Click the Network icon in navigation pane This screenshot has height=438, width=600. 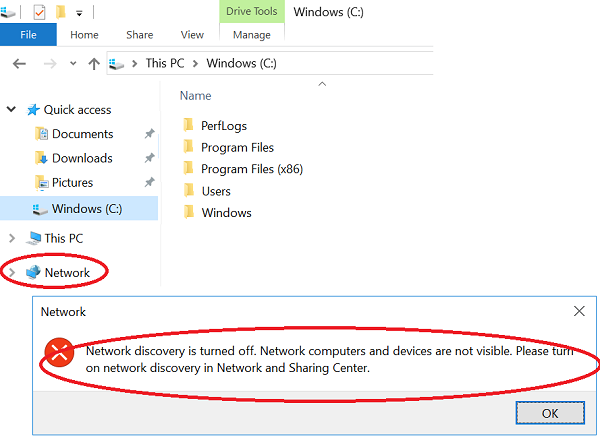(x=34, y=272)
